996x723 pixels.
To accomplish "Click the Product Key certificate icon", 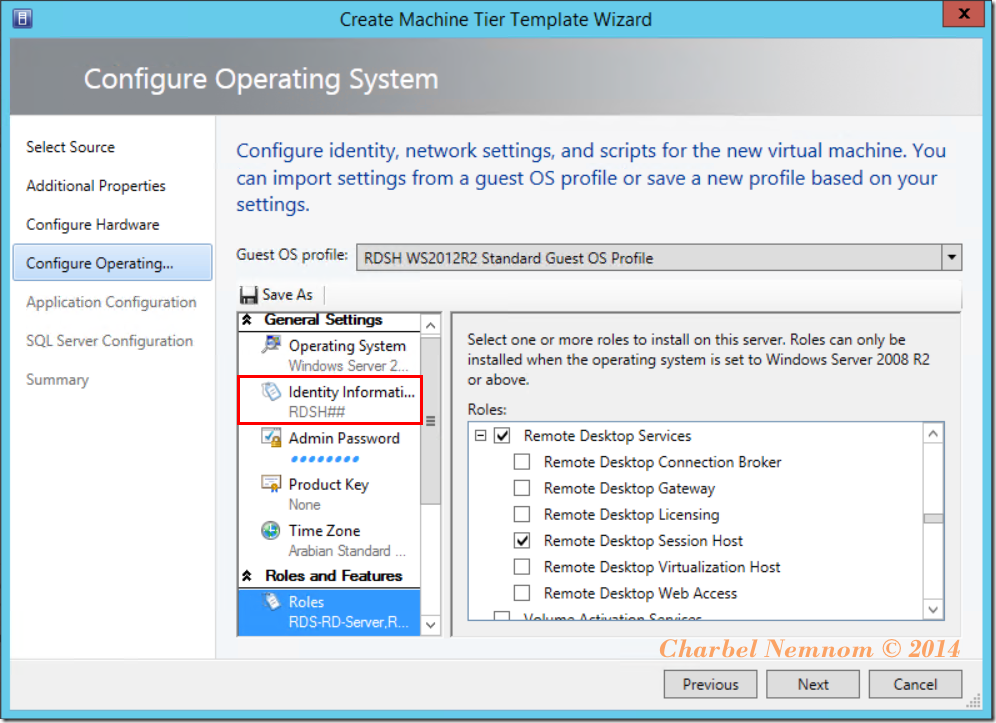I will tap(271, 484).
